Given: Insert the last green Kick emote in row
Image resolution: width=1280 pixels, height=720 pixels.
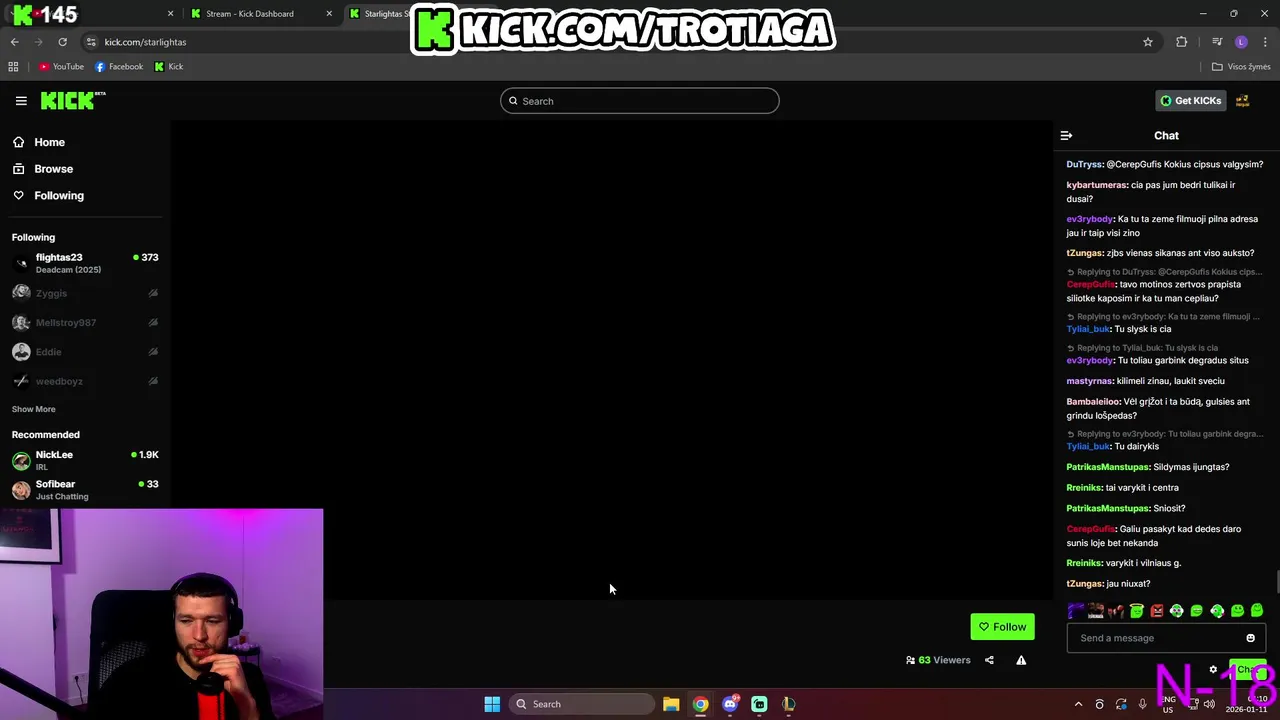Looking at the screenshot, I should (x=1257, y=611).
